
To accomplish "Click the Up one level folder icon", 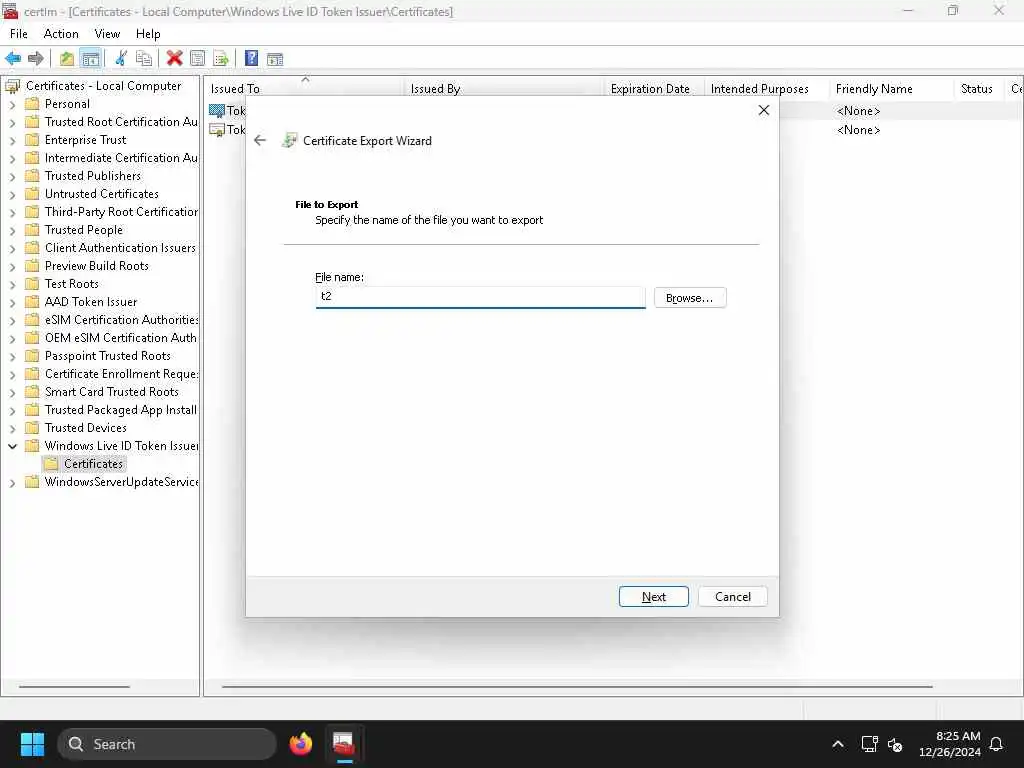I will [67, 59].
